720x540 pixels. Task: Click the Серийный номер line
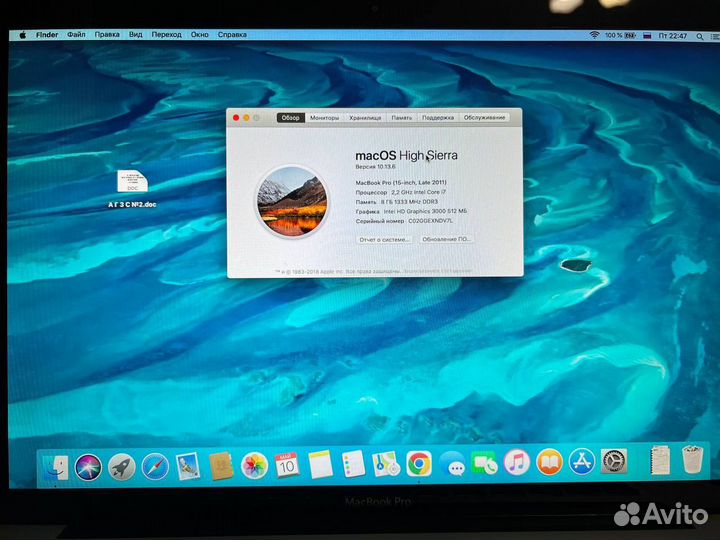click(x=404, y=221)
